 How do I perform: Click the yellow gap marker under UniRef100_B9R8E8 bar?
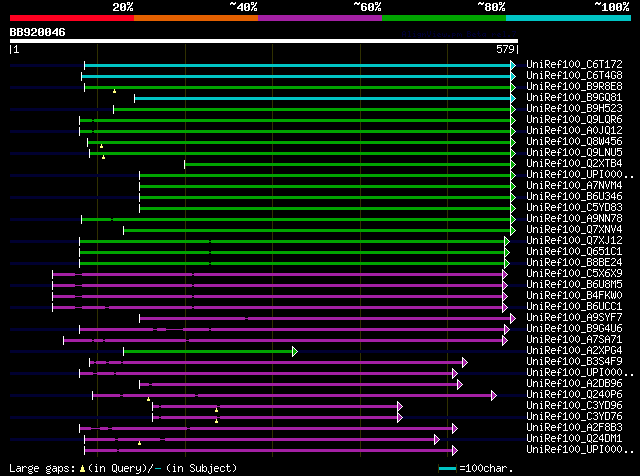tap(114, 91)
